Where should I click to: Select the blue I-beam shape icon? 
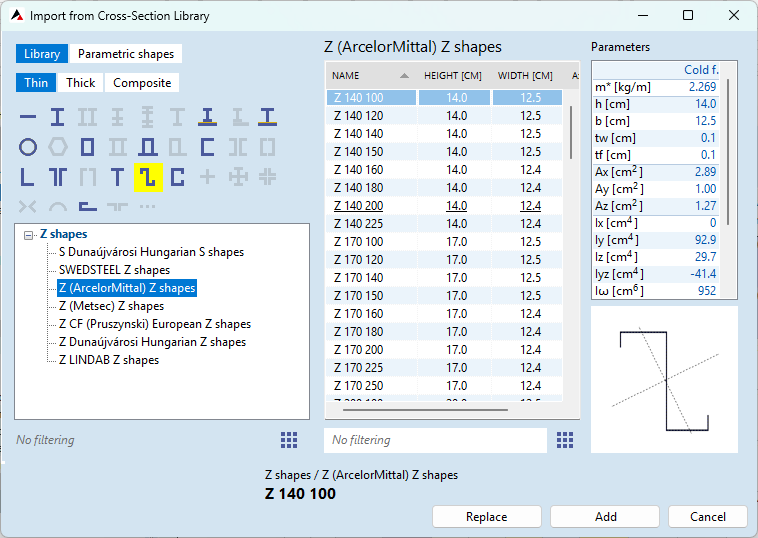pyautogui.click(x=58, y=117)
